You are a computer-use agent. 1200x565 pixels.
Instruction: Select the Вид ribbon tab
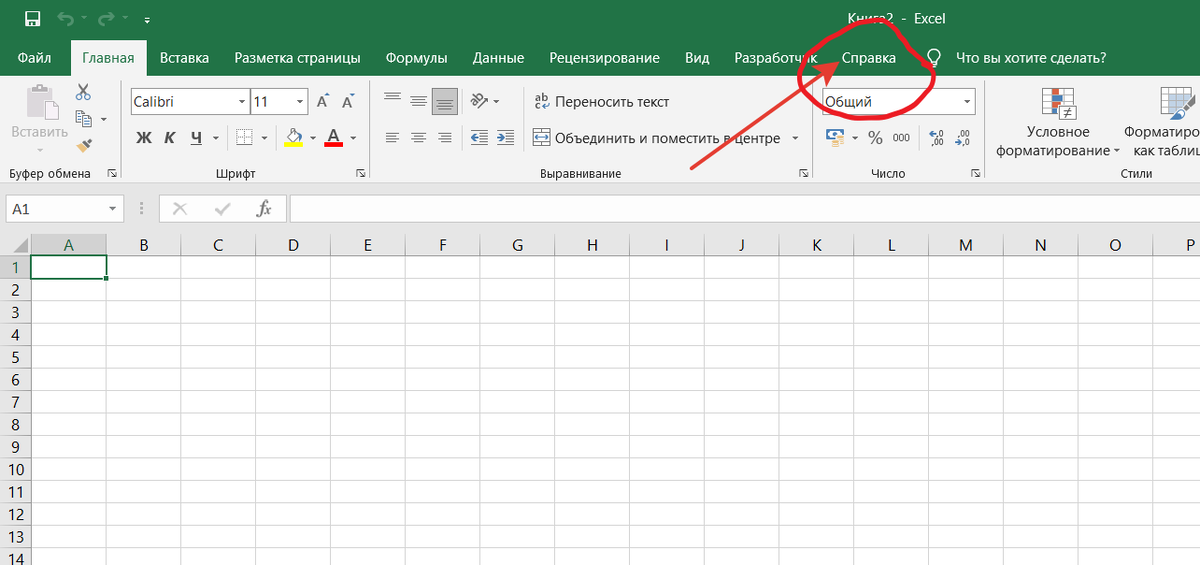[x=697, y=58]
